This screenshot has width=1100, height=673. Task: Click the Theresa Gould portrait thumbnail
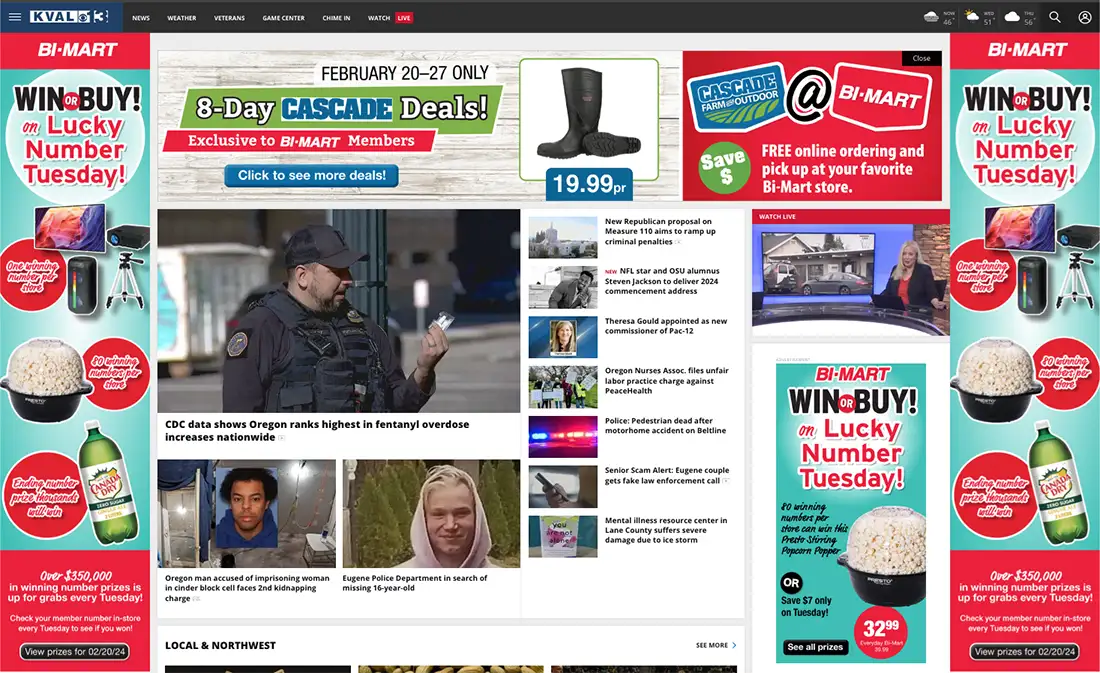[563, 337]
